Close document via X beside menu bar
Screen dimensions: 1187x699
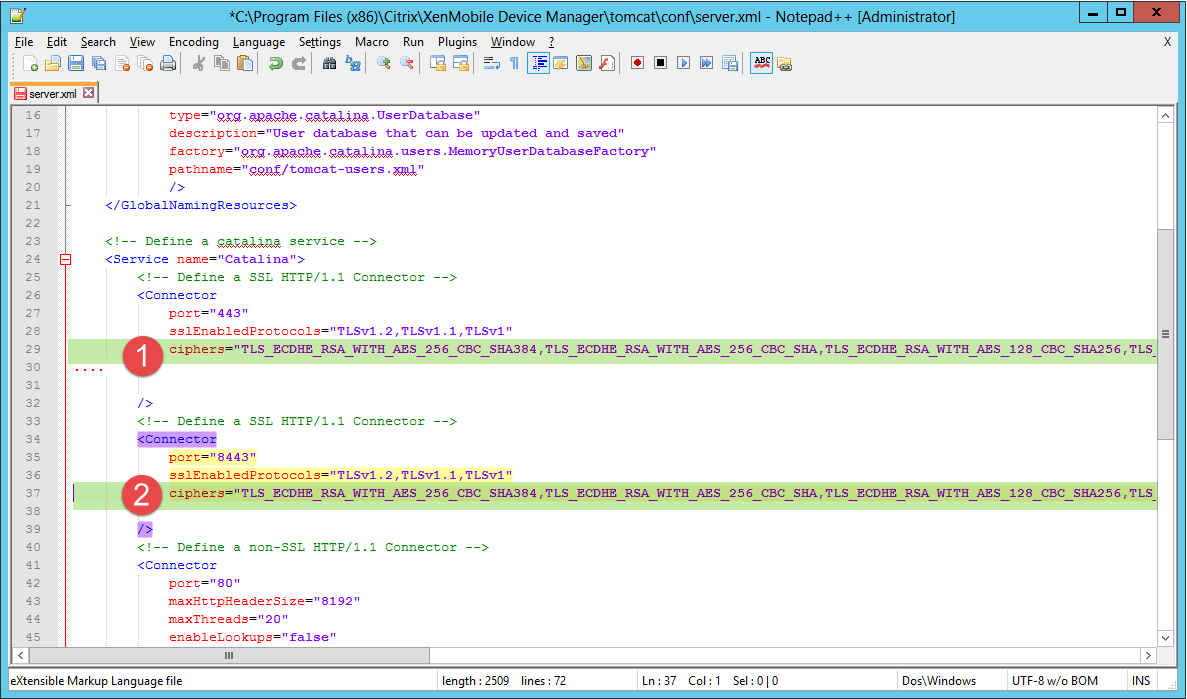[x=1167, y=42]
